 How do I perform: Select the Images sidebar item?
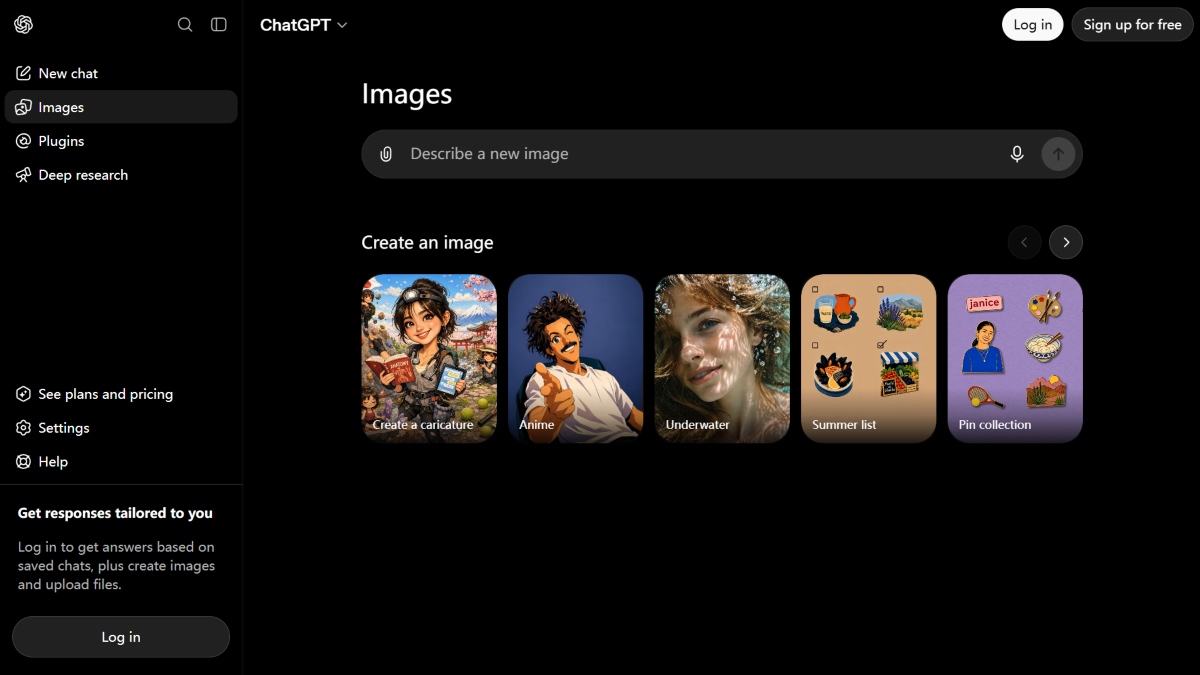[121, 107]
